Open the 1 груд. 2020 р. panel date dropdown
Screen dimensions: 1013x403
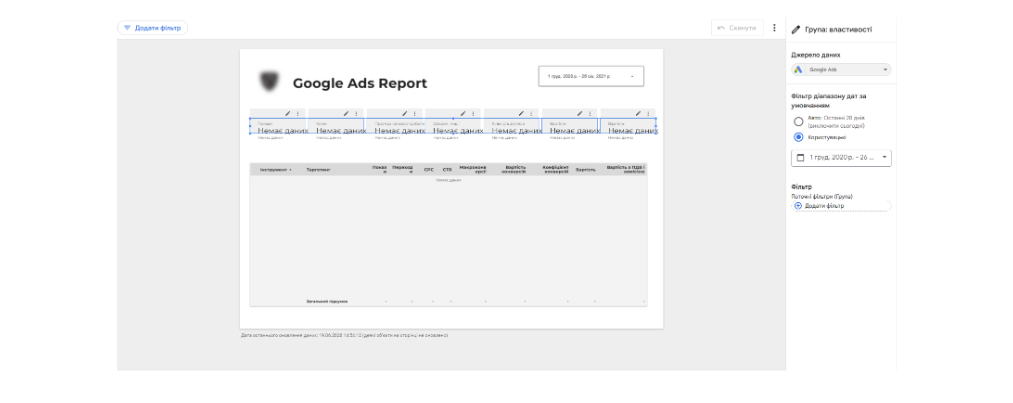842,158
